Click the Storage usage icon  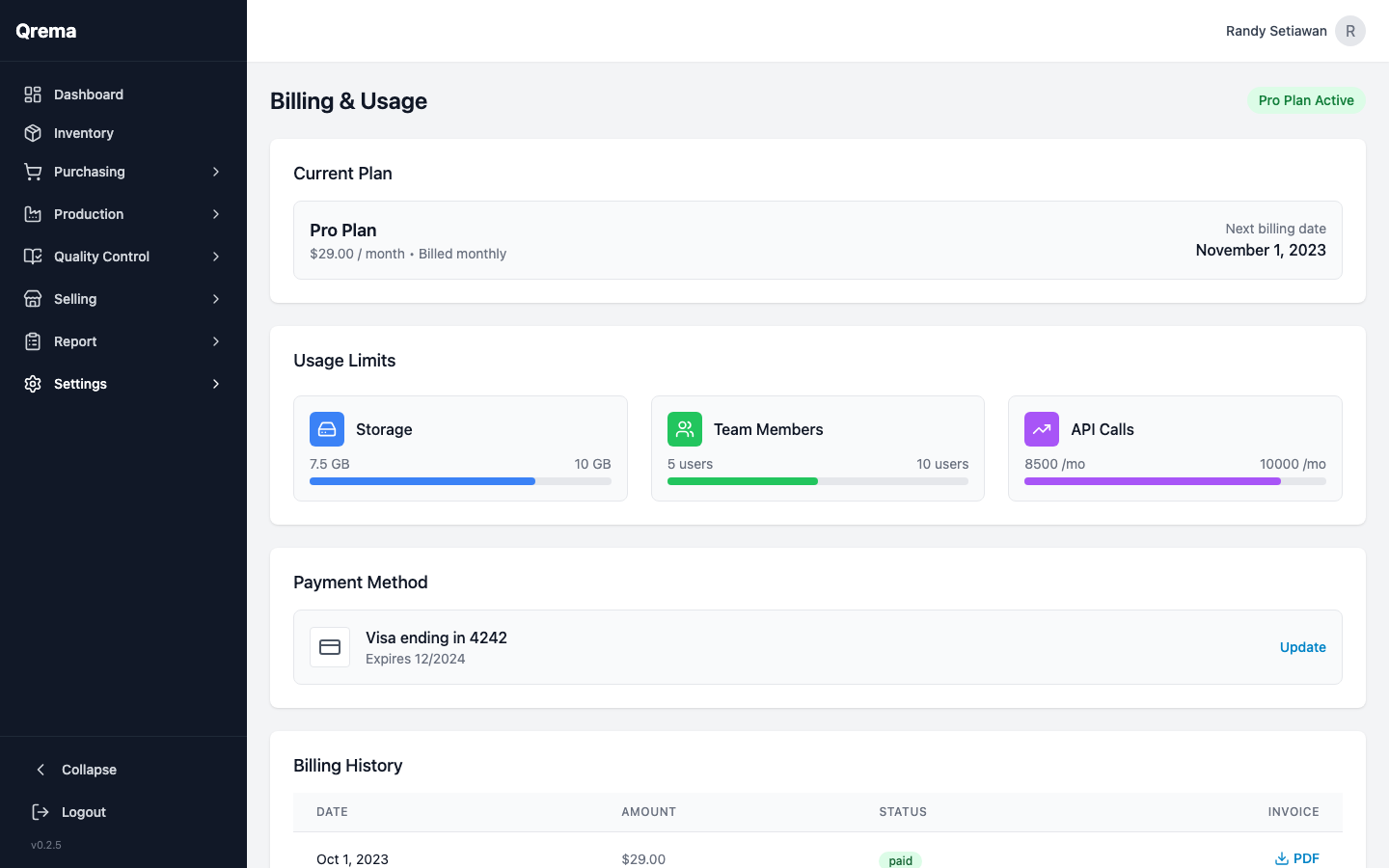(x=327, y=428)
